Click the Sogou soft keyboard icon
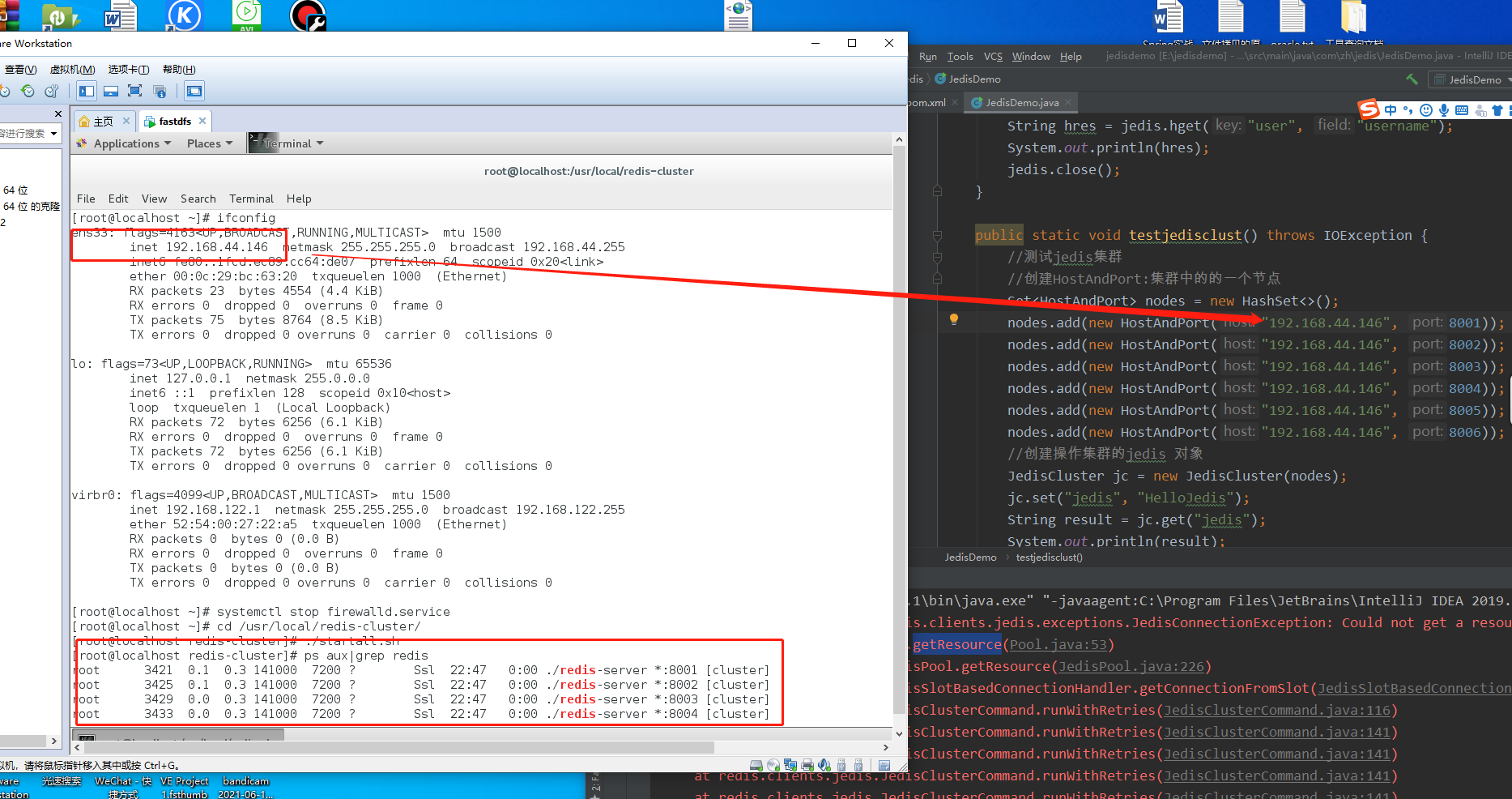The width and height of the screenshot is (1512, 799). point(1462,110)
